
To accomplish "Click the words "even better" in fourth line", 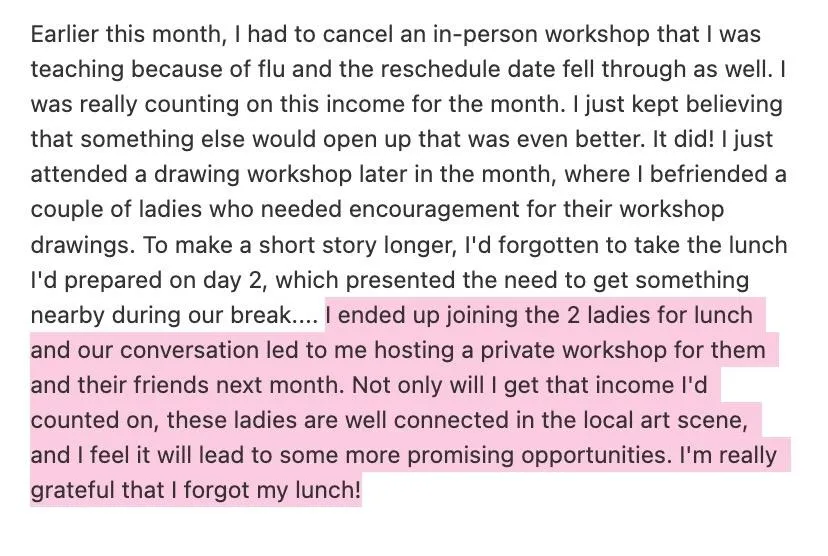I will click(580, 139).
